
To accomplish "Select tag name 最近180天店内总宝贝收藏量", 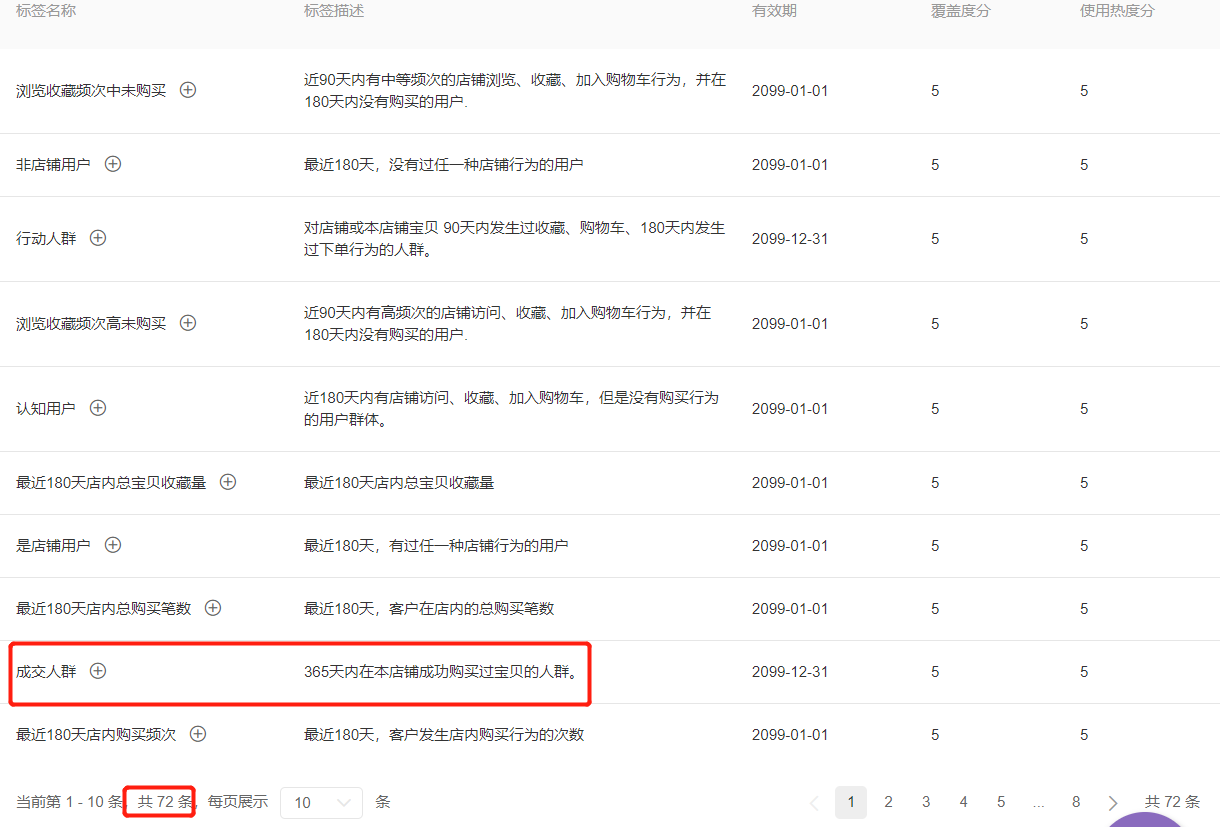I will point(111,482).
